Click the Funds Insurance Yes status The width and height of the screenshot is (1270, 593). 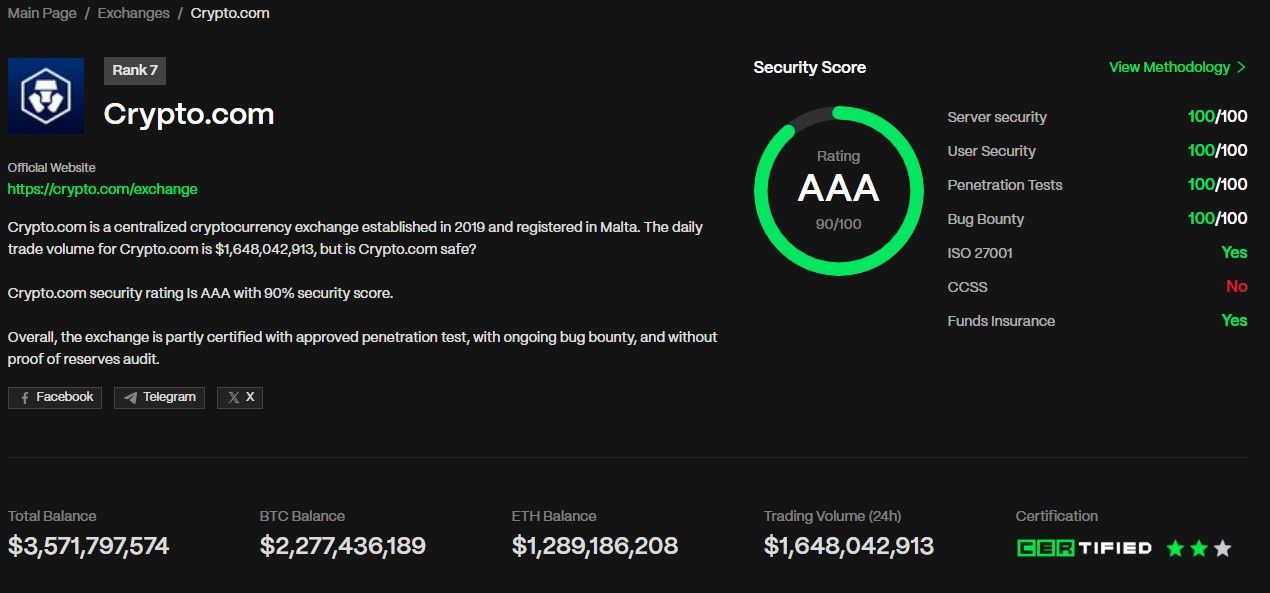(1234, 321)
